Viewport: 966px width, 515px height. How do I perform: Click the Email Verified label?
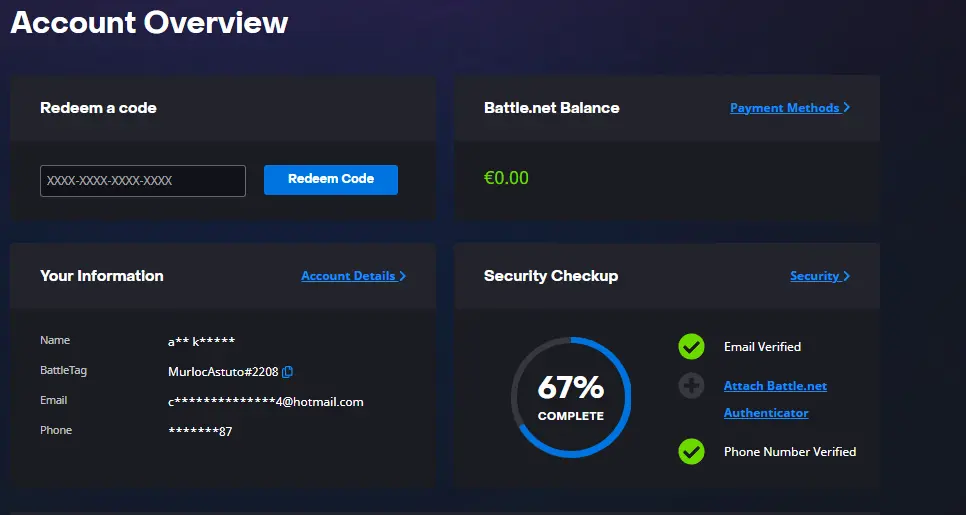[x=762, y=347]
